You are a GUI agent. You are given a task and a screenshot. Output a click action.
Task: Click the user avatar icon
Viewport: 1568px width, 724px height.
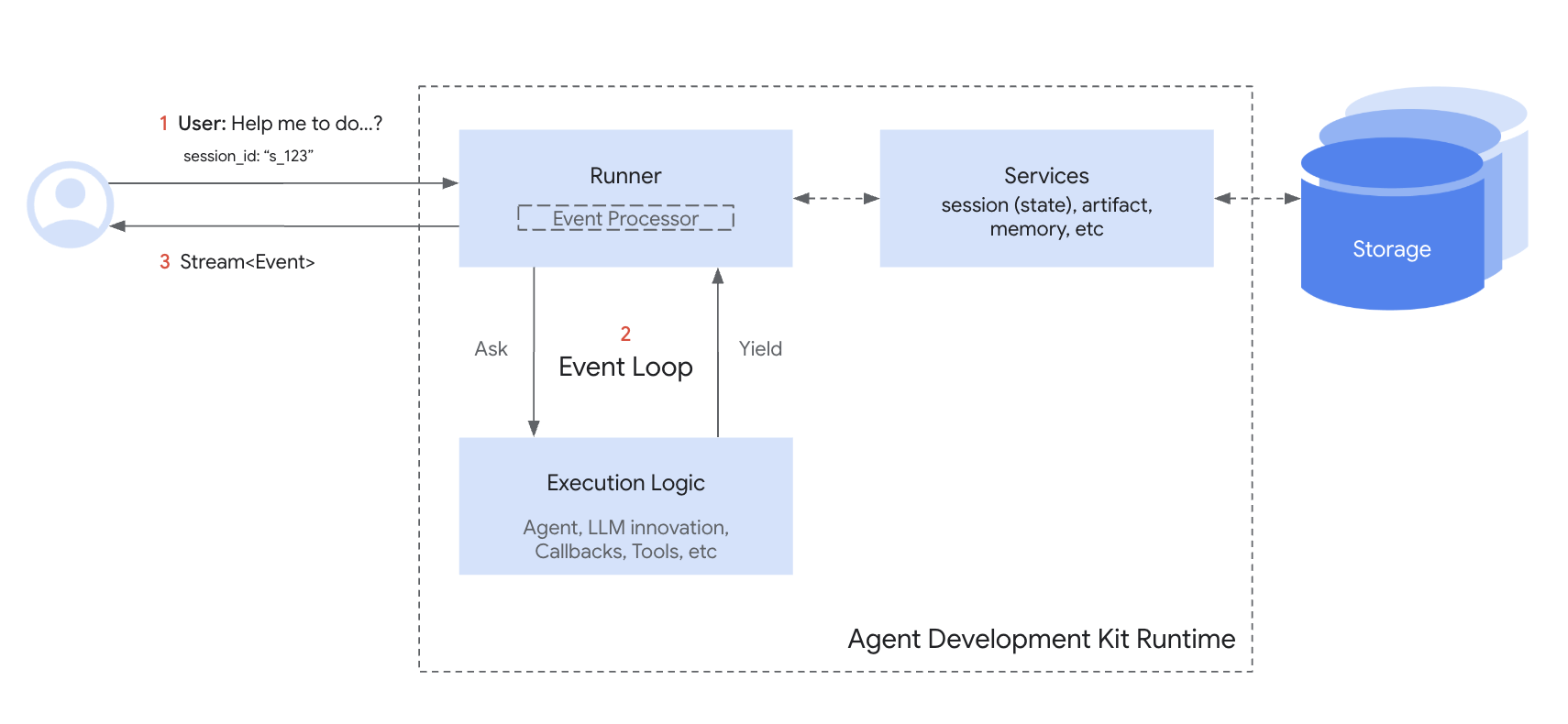coord(70,204)
